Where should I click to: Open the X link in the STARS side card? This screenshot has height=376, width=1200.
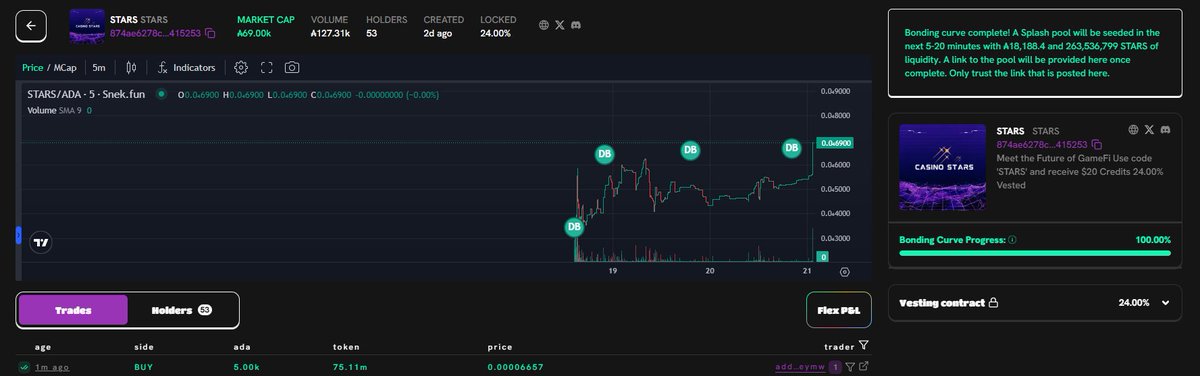pos(1149,130)
